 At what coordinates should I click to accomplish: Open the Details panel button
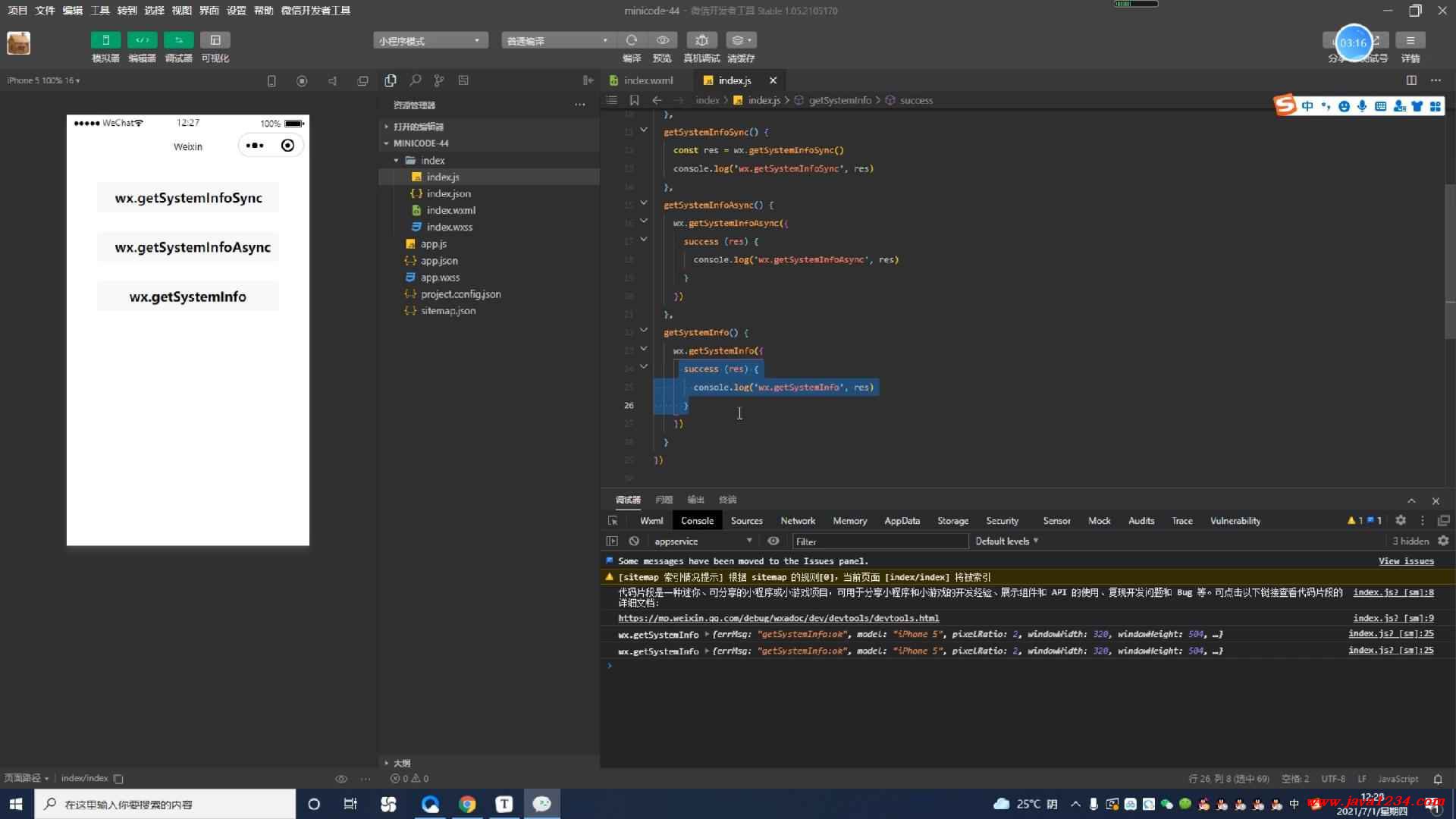point(1410,40)
